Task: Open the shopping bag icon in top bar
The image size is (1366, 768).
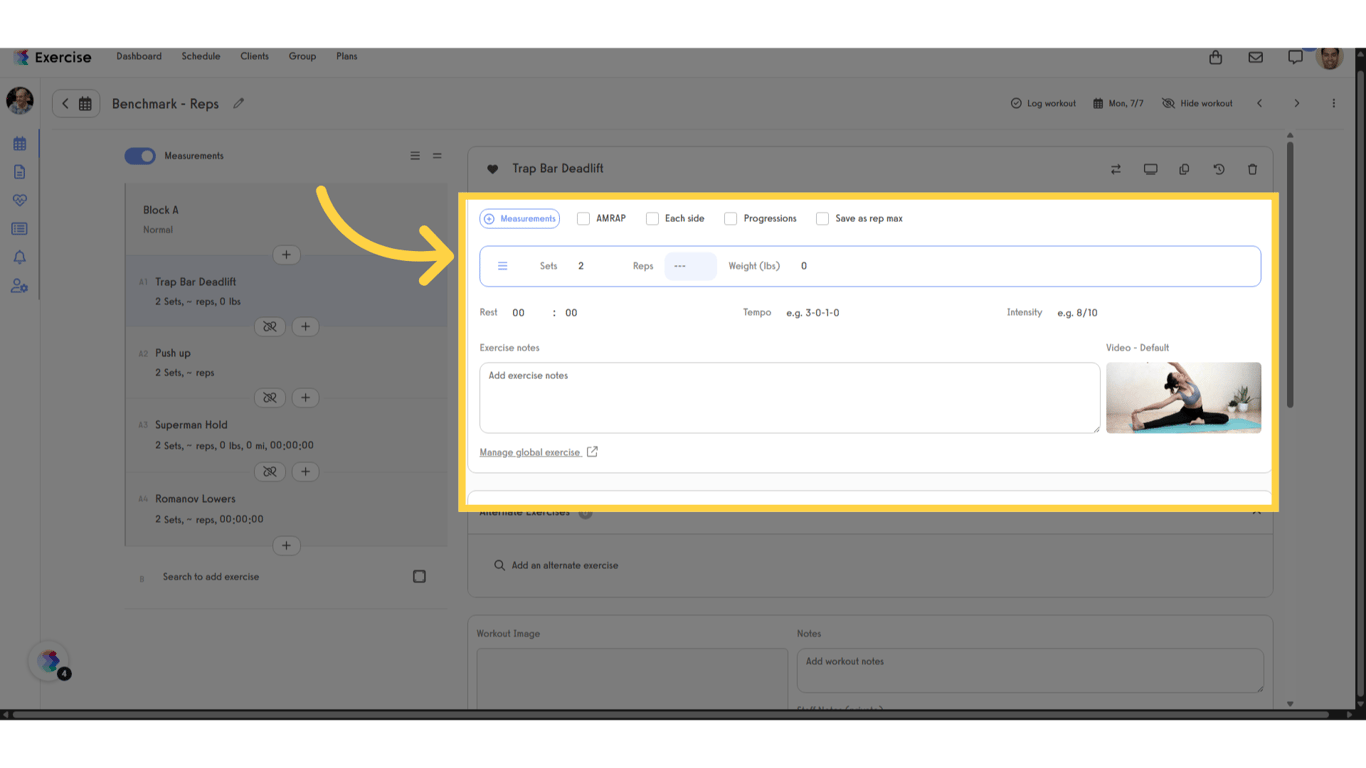Action: [1216, 58]
